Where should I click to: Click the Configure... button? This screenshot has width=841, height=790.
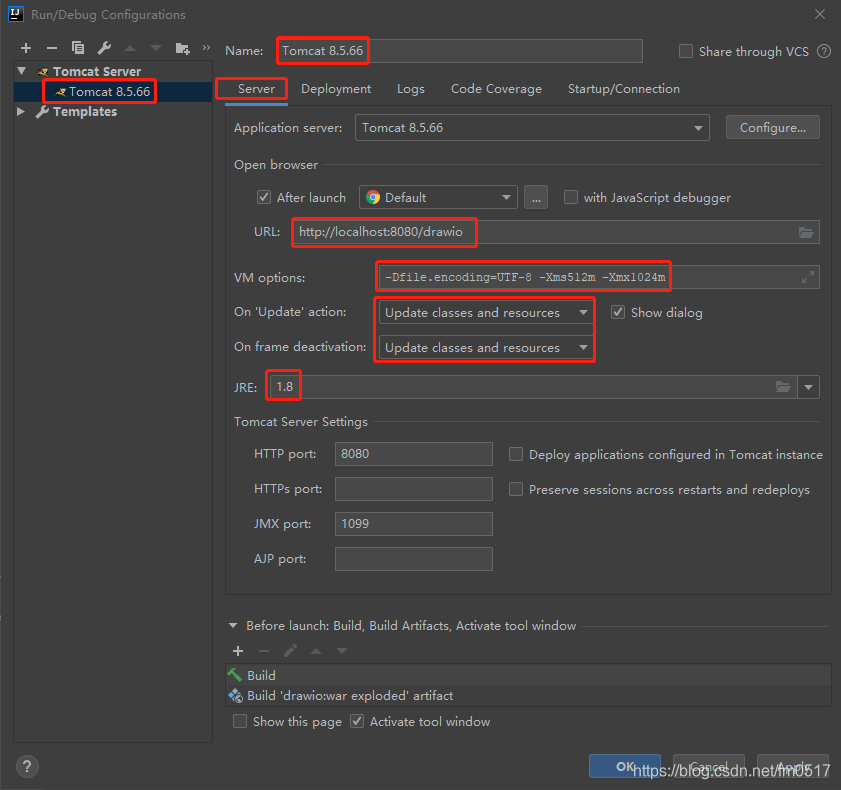[772, 128]
